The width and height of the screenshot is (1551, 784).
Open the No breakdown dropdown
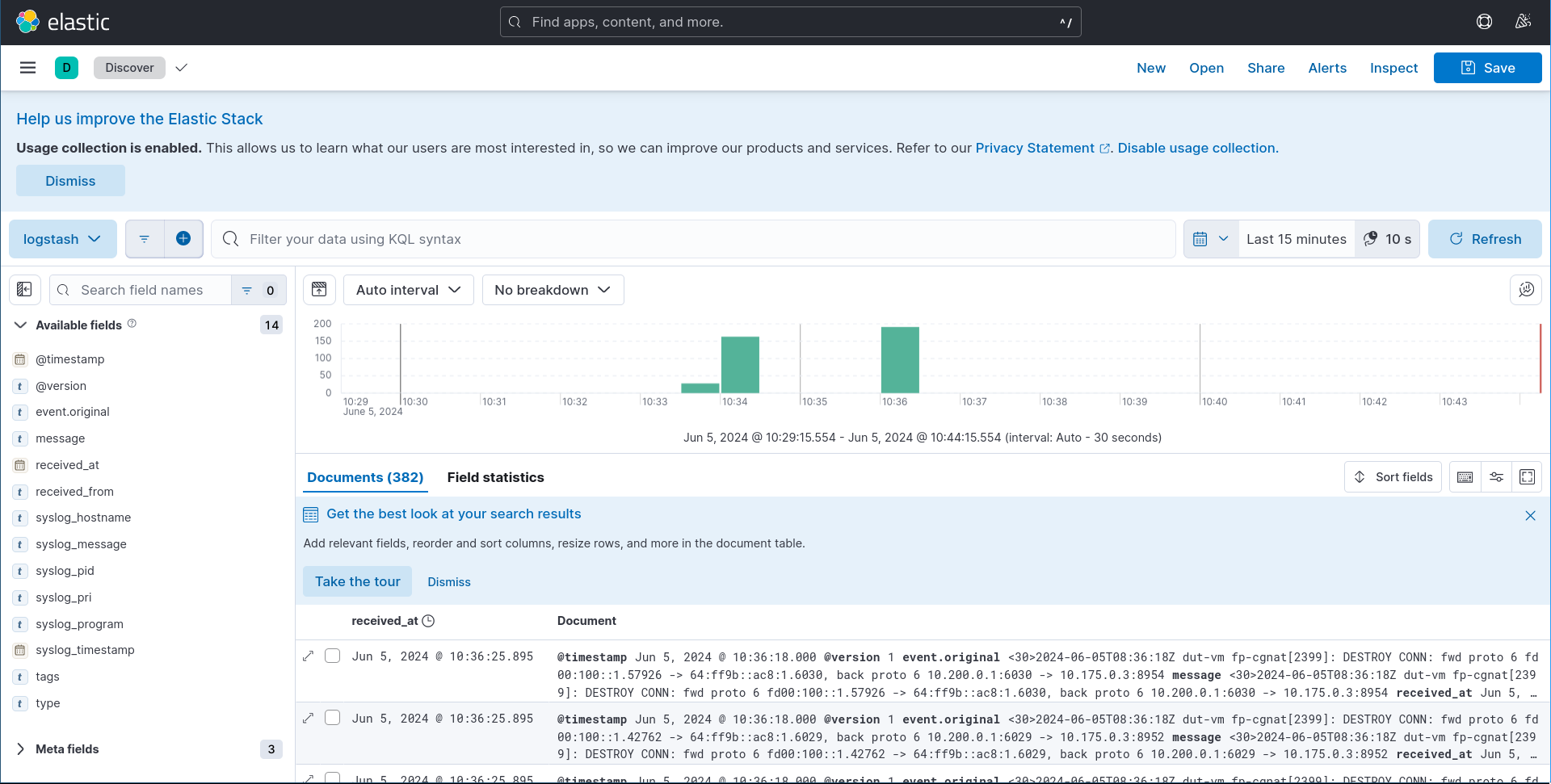[553, 290]
